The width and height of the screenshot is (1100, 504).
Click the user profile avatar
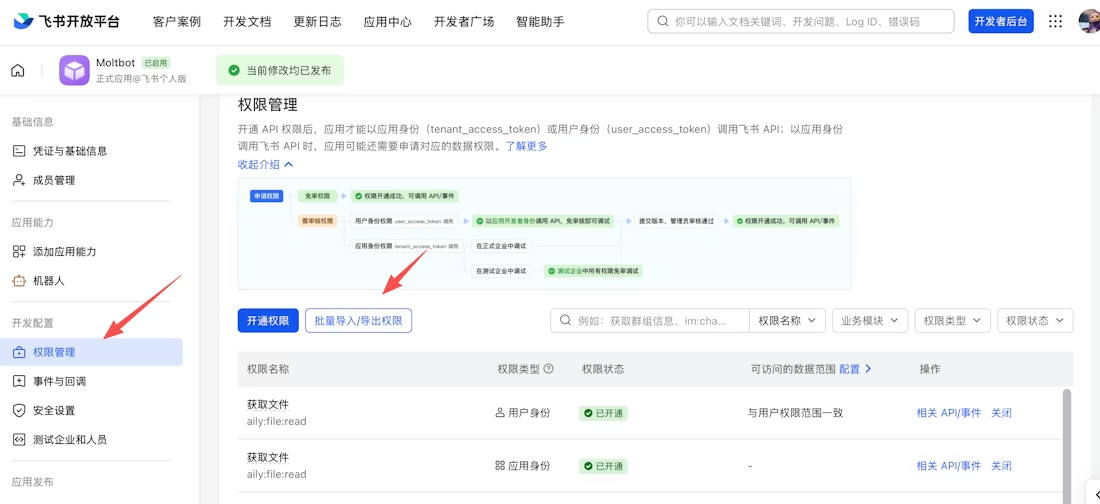[1089, 21]
